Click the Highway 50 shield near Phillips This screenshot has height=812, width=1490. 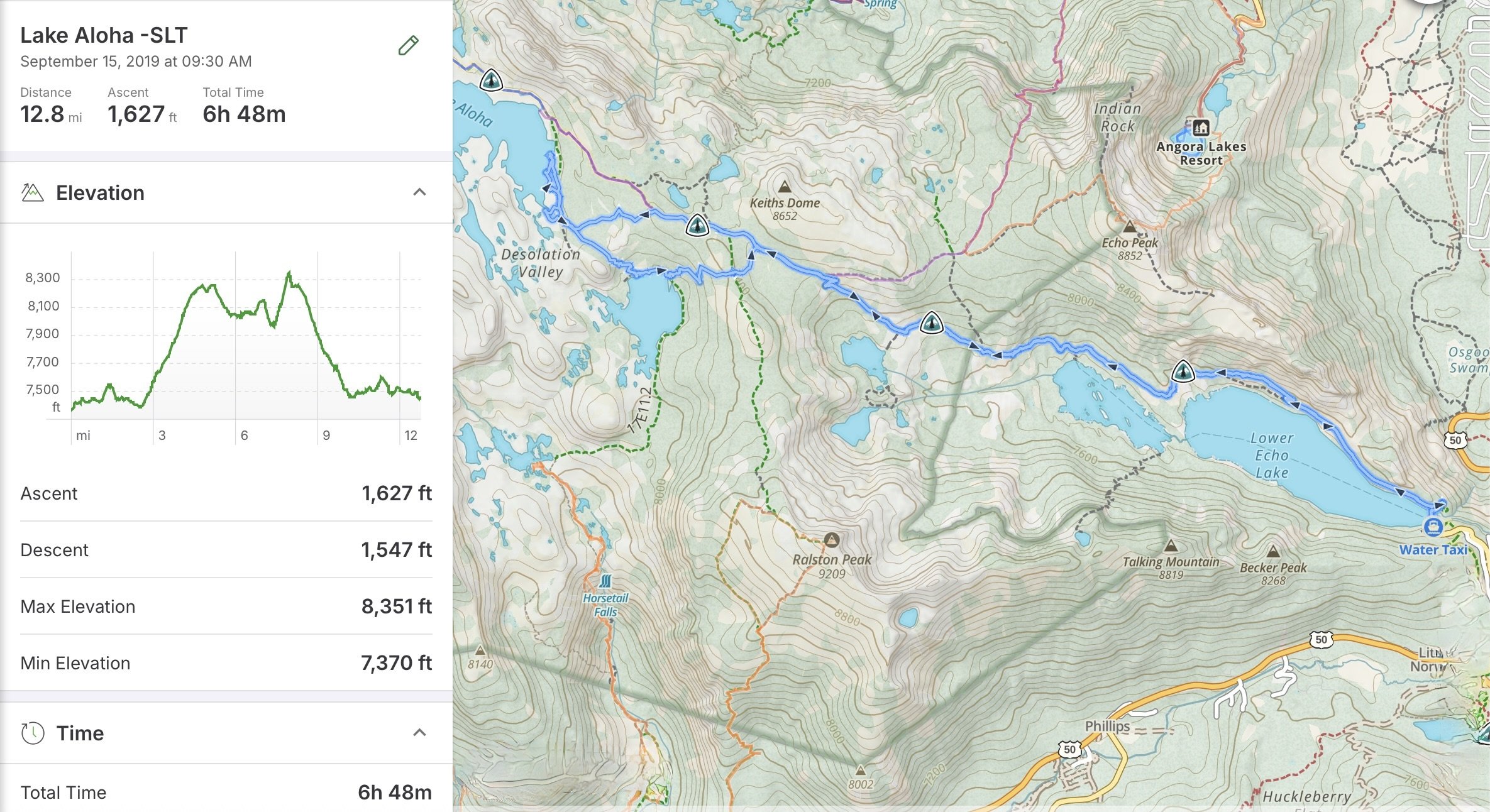(1069, 749)
